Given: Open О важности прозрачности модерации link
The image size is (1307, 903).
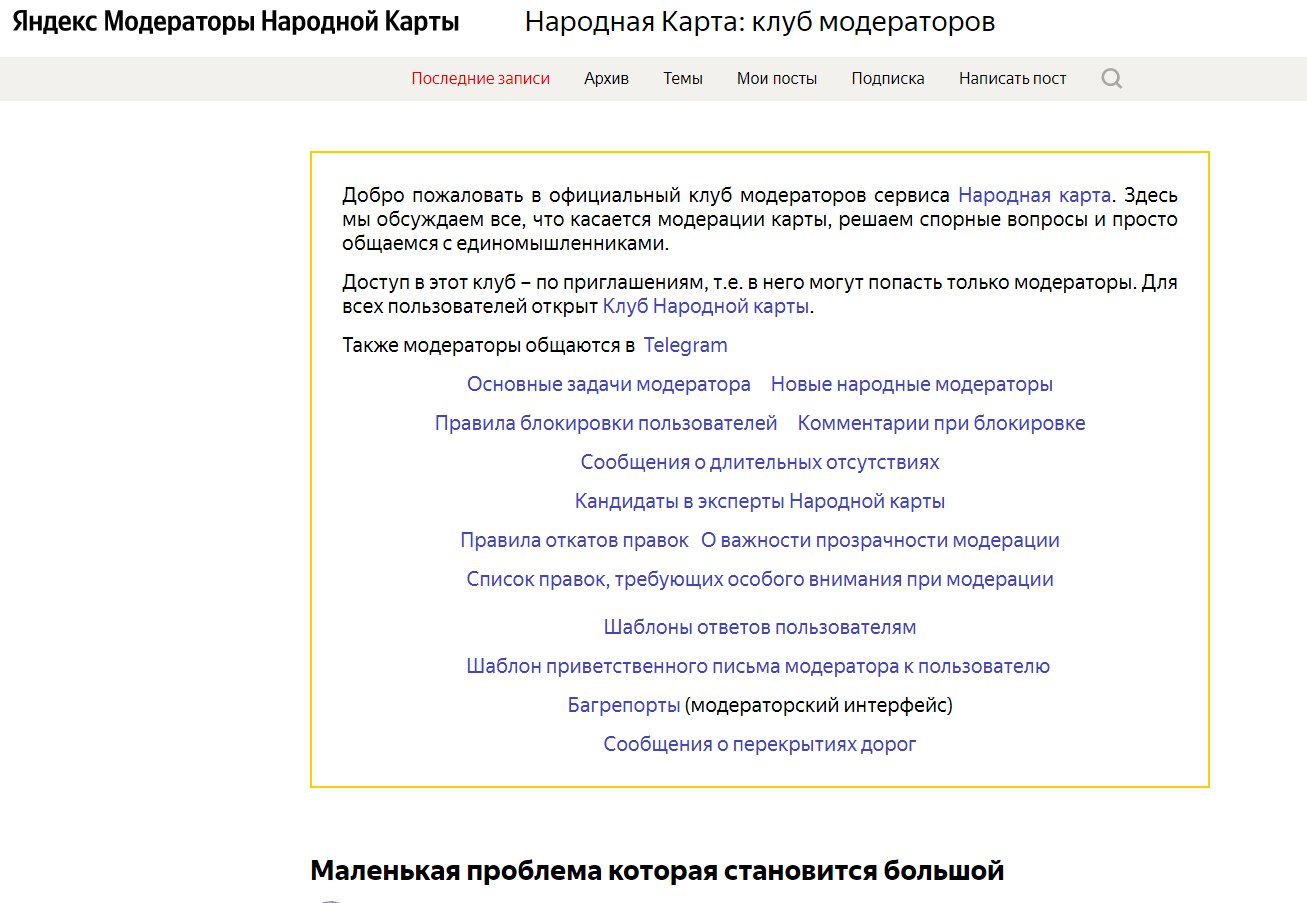Looking at the screenshot, I should click(x=880, y=540).
